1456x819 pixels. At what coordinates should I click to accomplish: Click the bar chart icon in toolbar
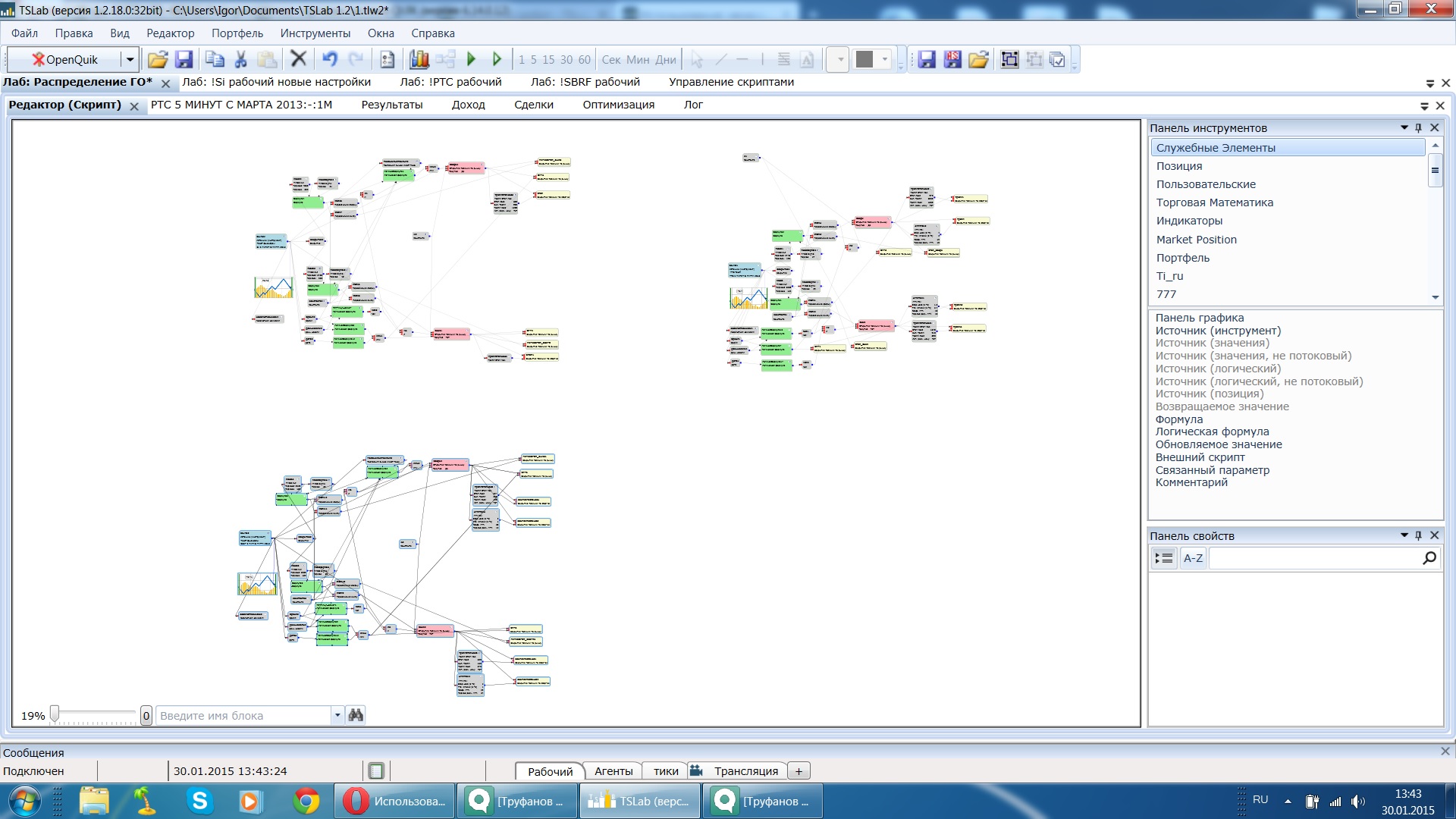click(419, 59)
